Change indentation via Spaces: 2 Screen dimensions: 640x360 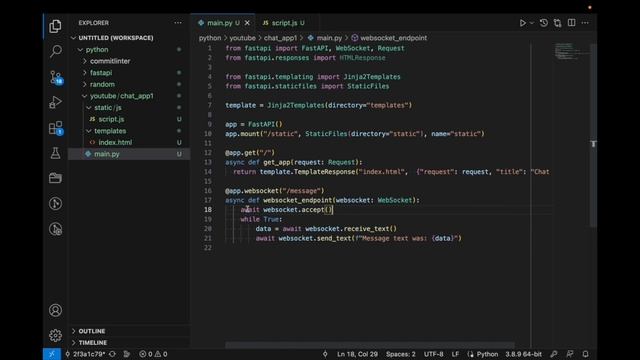tap(400, 354)
